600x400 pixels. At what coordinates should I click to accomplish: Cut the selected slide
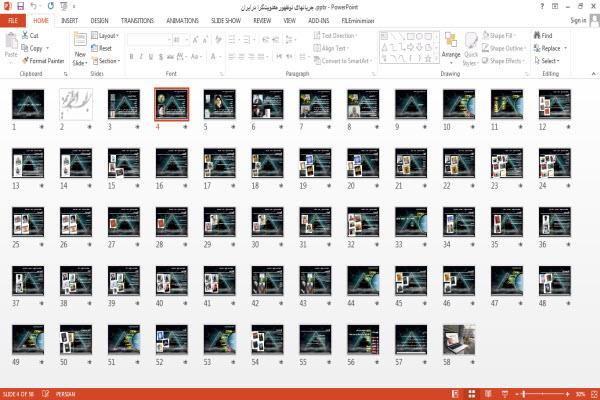[30, 35]
